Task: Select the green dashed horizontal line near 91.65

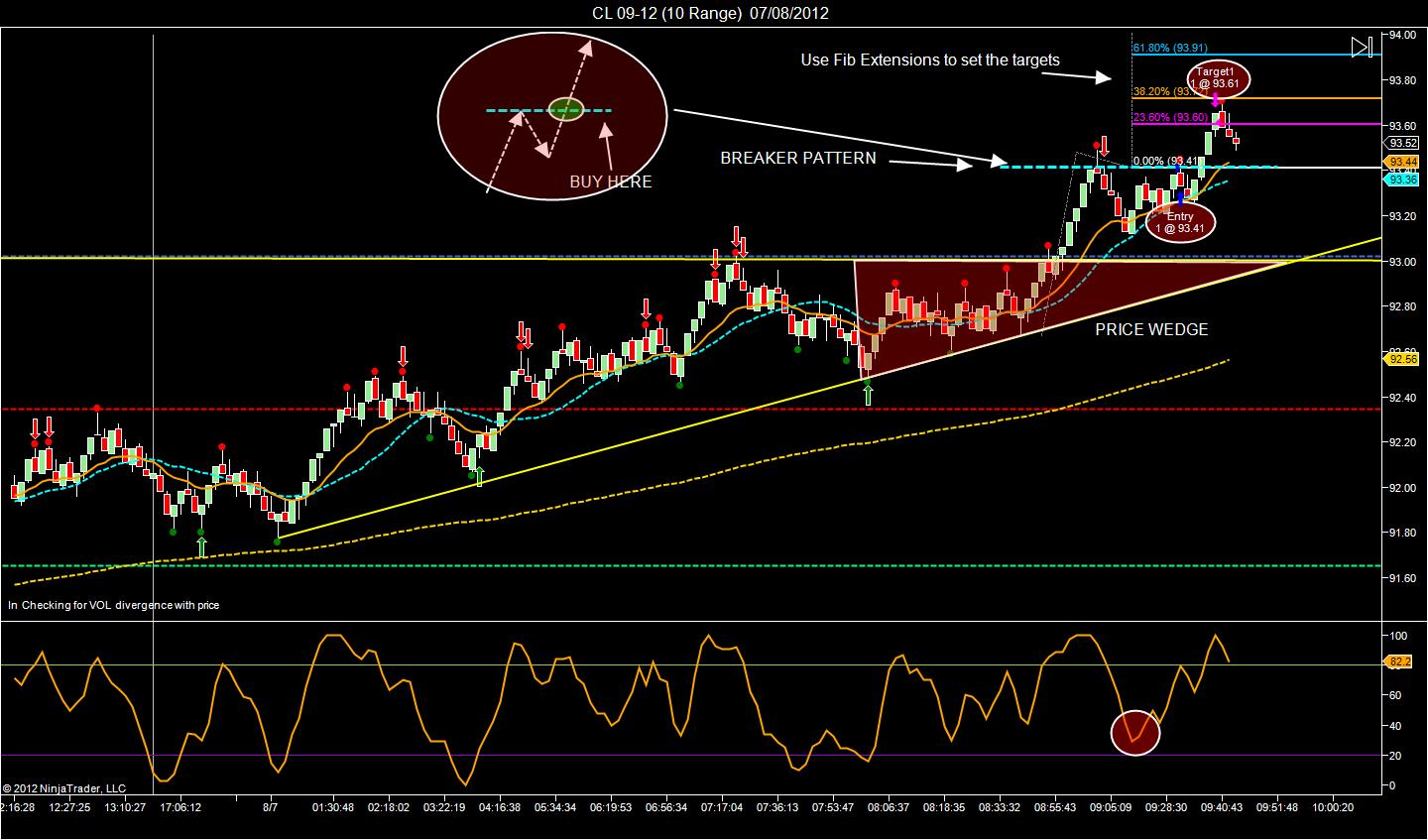Action: pyautogui.click(x=691, y=565)
